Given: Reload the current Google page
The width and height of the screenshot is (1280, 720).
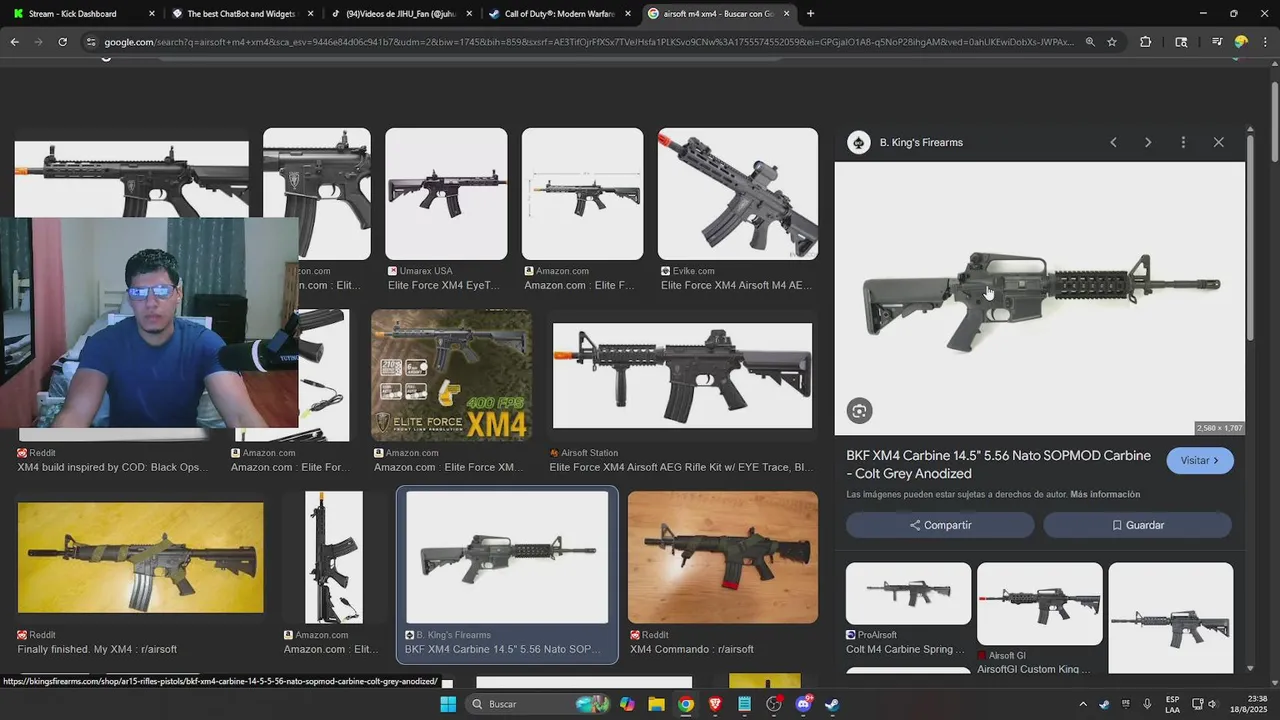Looking at the screenshot, I should click(62, 42).
